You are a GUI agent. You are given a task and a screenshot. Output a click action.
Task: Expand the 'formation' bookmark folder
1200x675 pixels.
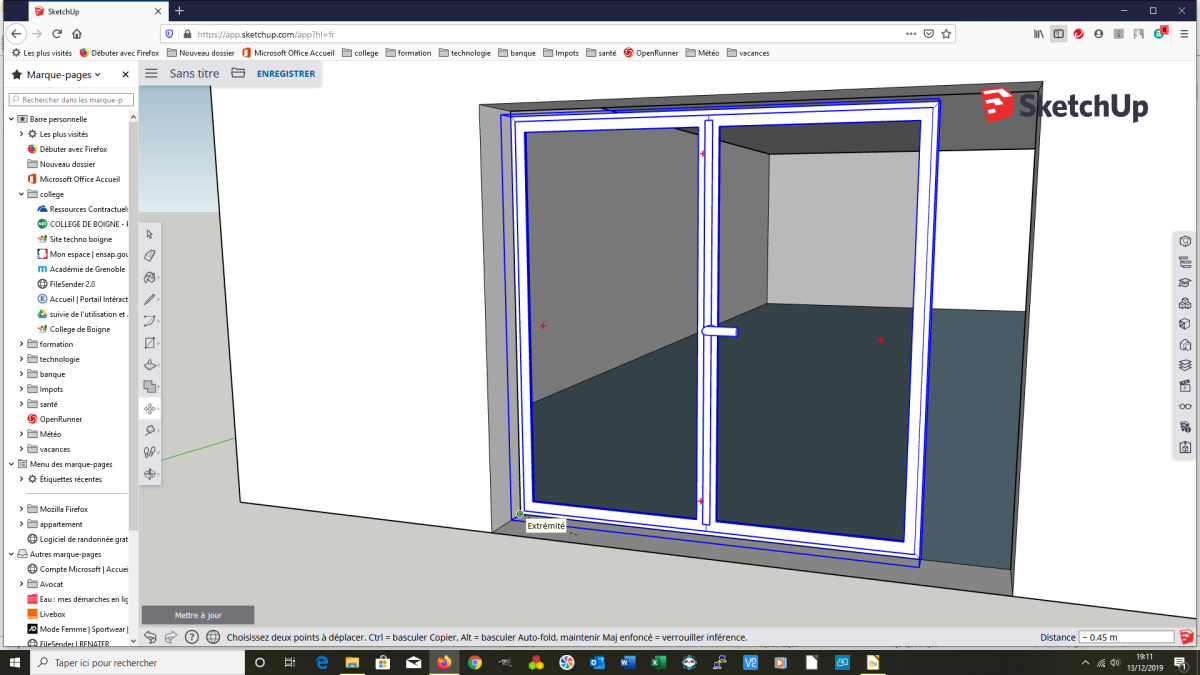coord(21,344)
